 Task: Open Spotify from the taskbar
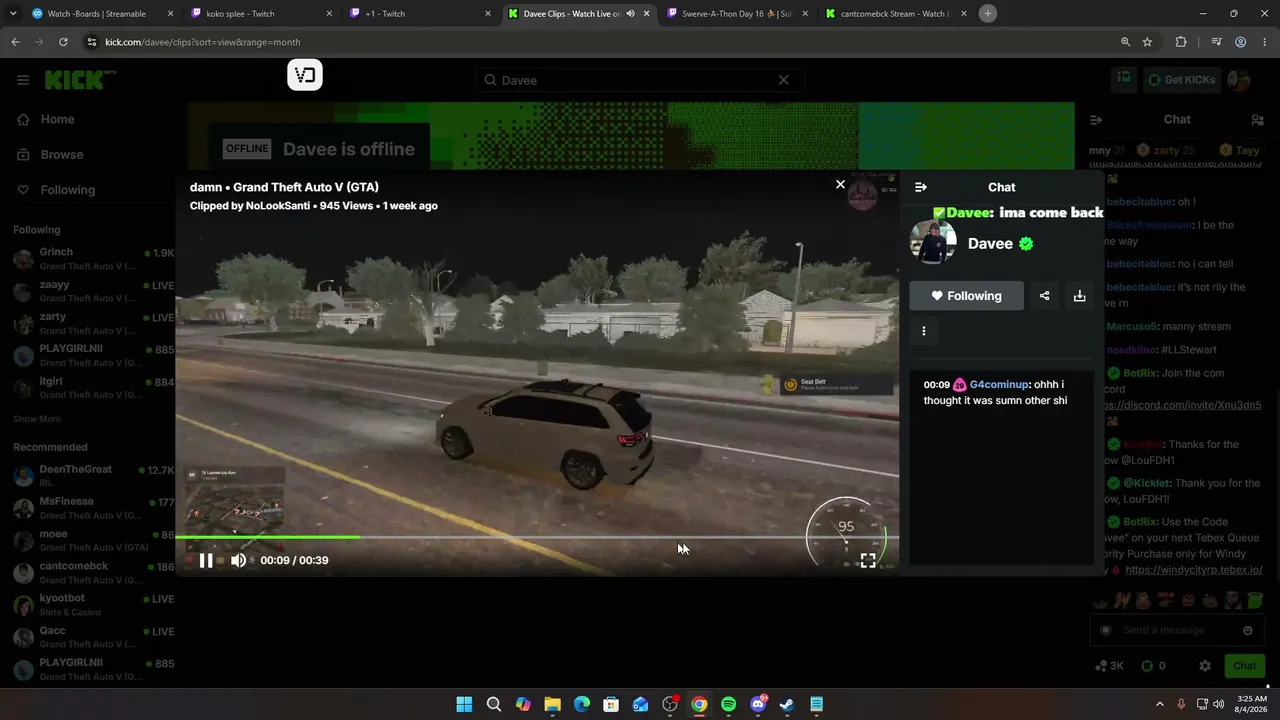click(728, 704)
